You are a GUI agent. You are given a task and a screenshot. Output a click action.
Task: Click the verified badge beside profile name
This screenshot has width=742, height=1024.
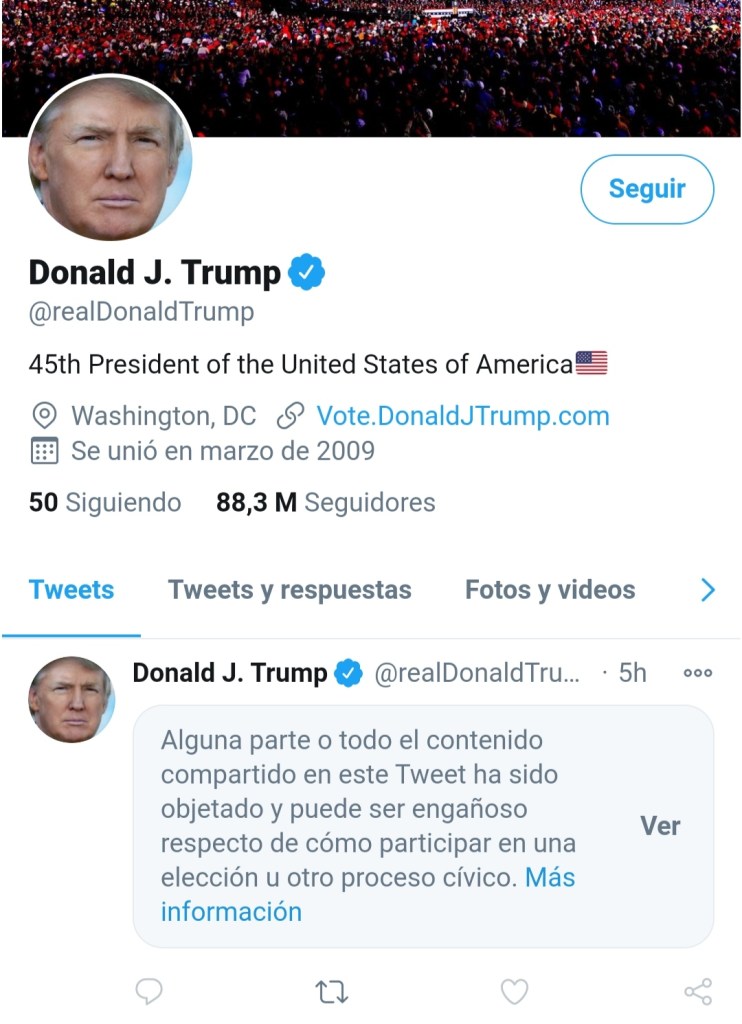[x=306, y=273]
